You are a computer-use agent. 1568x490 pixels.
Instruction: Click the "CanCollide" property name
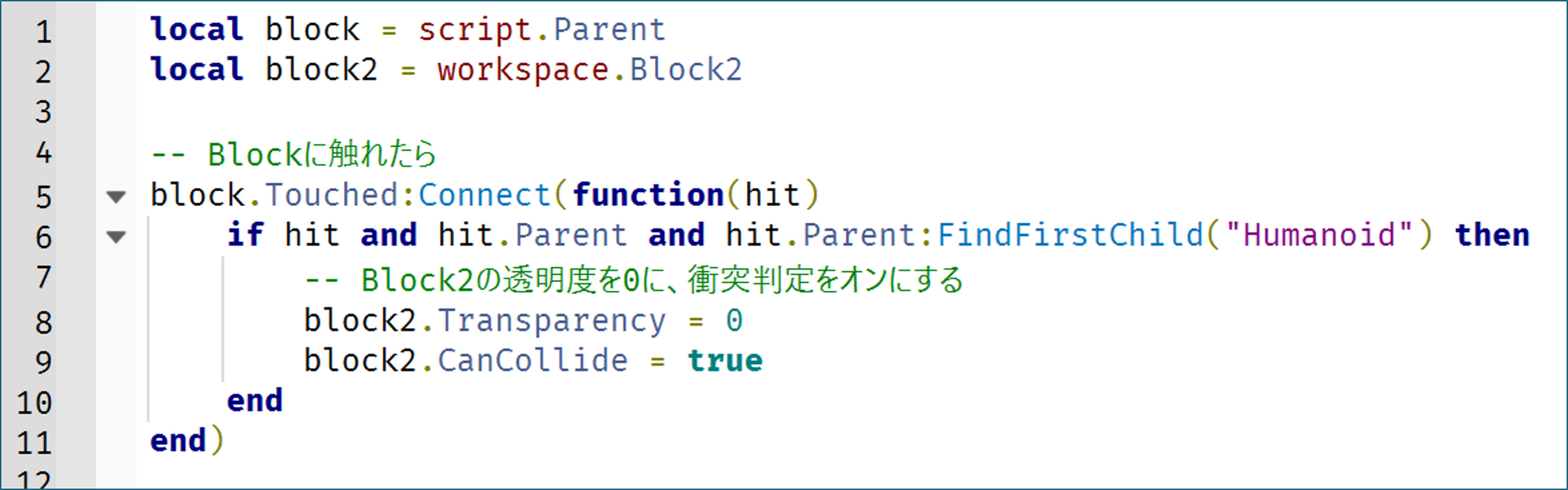tap(532, 361)
